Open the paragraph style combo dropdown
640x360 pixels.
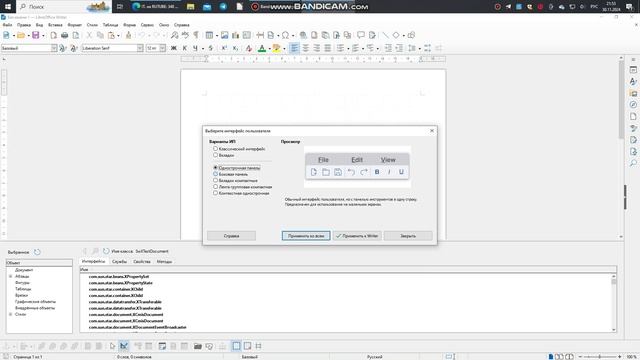[x=54, y=48]
